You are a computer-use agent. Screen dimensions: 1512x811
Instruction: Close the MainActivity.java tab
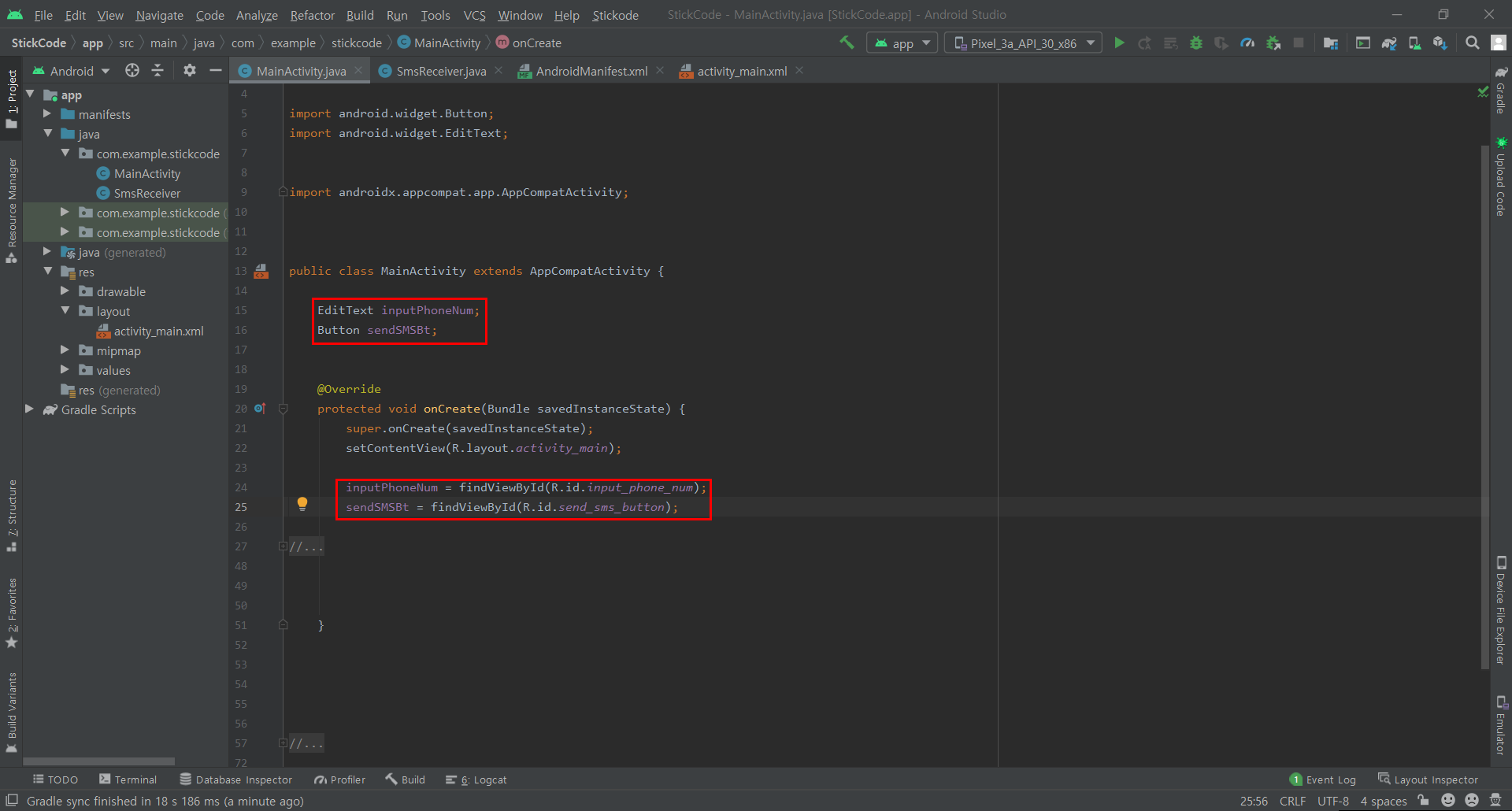(x=358, y=70)
